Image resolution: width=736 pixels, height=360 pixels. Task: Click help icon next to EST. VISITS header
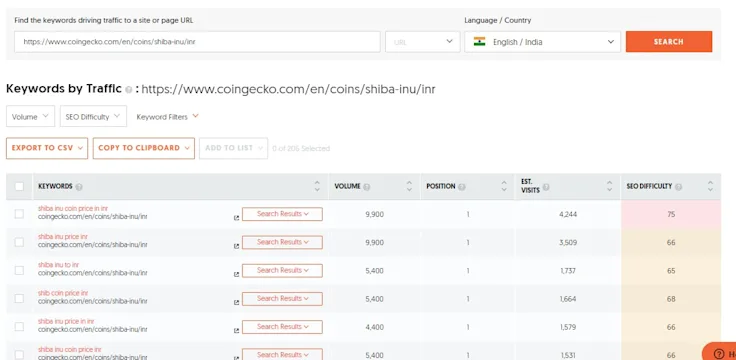[546, 187]
